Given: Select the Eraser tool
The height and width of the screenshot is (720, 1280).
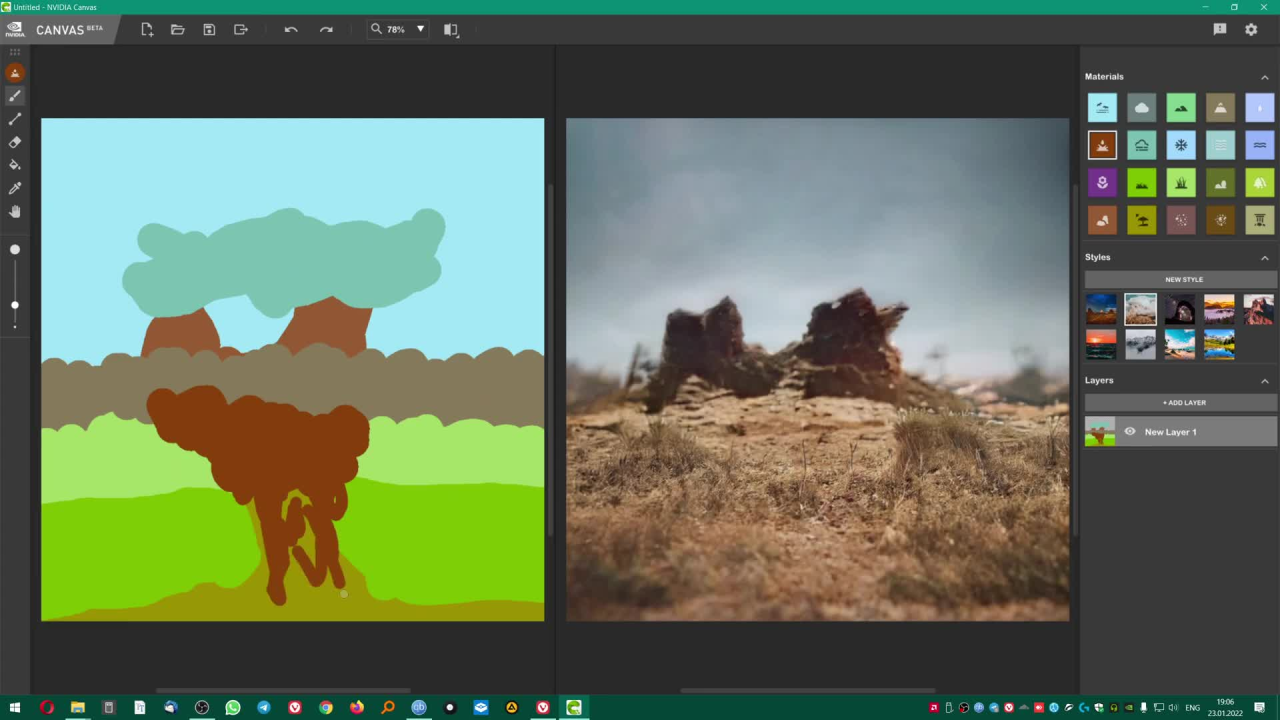Looking at the screenshot, I should (15, 142).
